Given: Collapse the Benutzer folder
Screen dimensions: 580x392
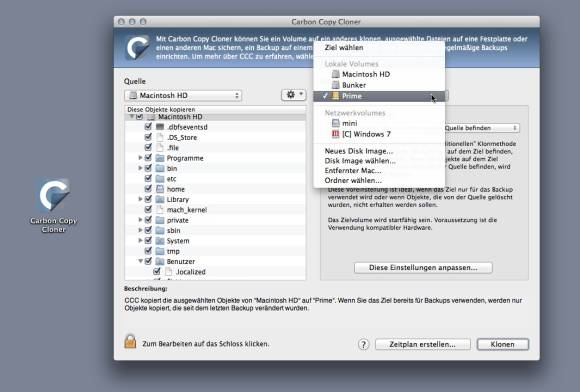Looking at the screenshot, I should tap(140, 261).
